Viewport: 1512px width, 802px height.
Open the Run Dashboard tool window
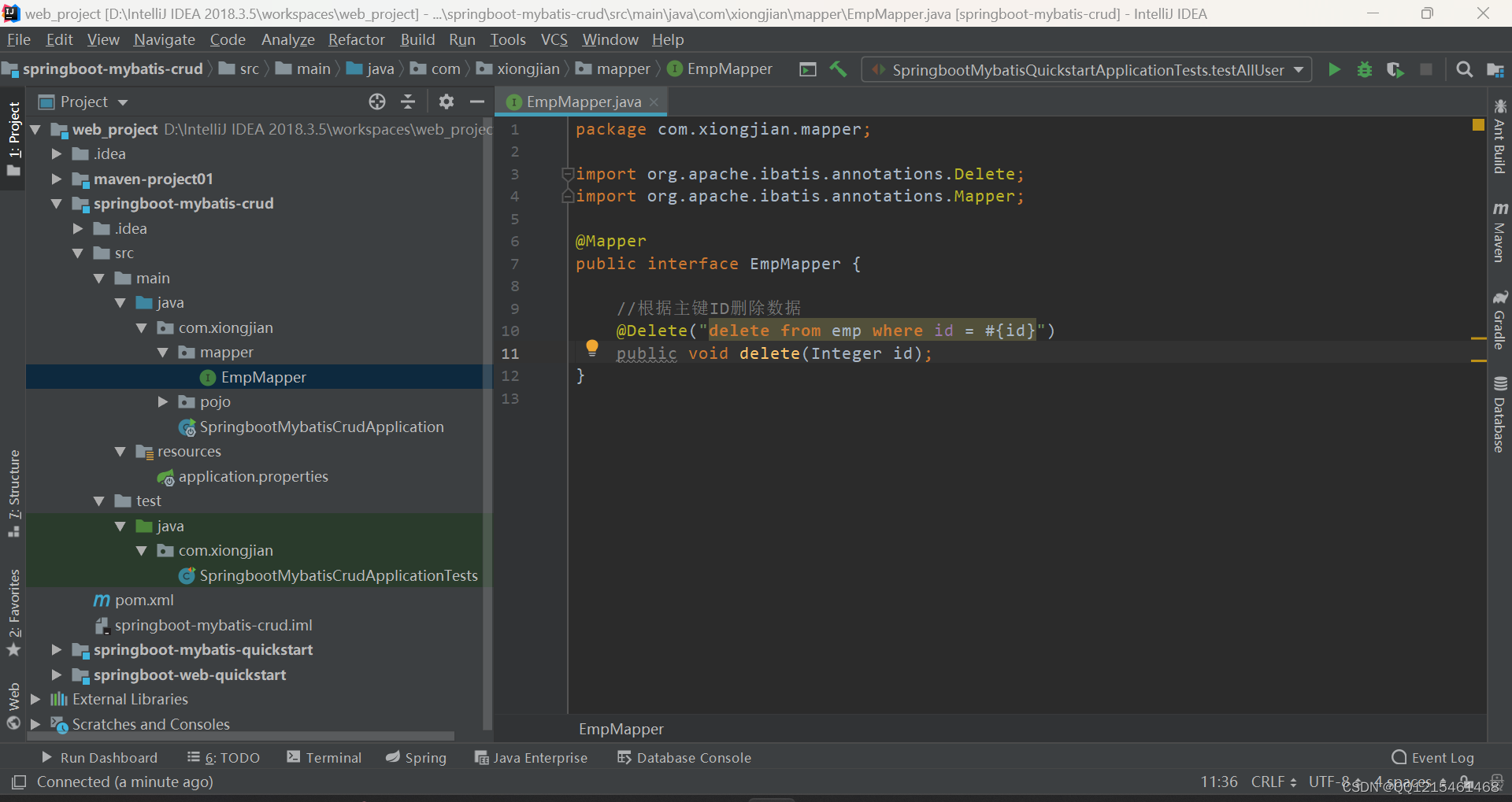99,757
